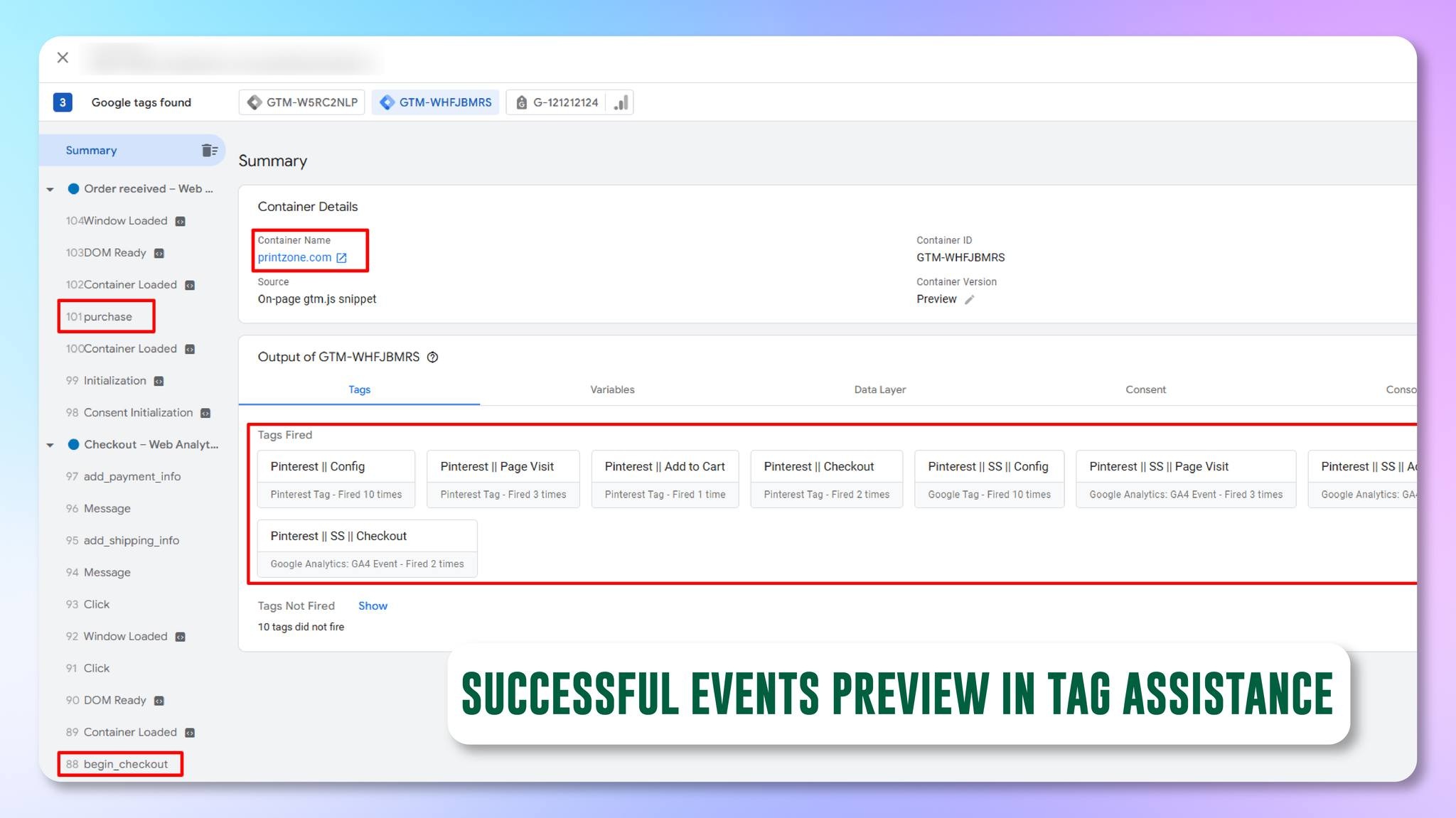Switch to the Consent tab
Screen dimensions: 1456x818
[1145, 390]
